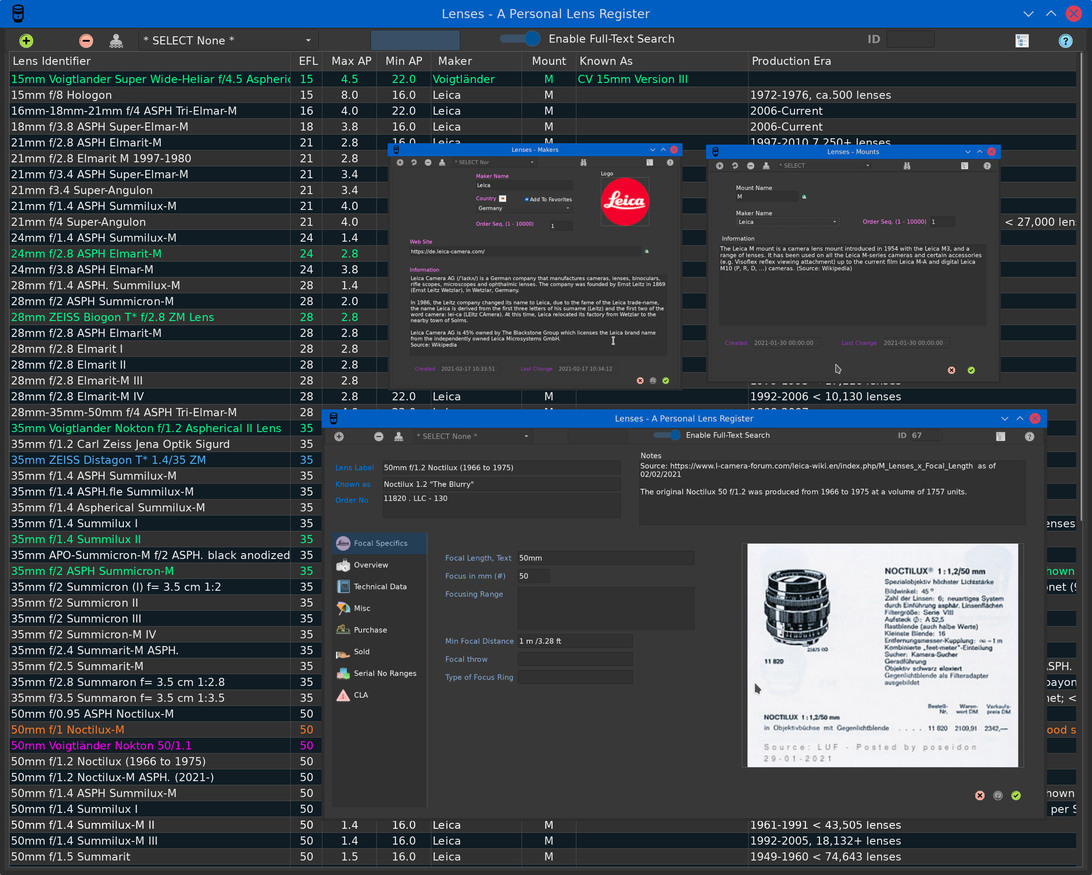This screenshot has width=1092, height=875.
Task: Click the green save checkmark in lens detail window
Action: pyautogui.click(x=1015, y=796)
